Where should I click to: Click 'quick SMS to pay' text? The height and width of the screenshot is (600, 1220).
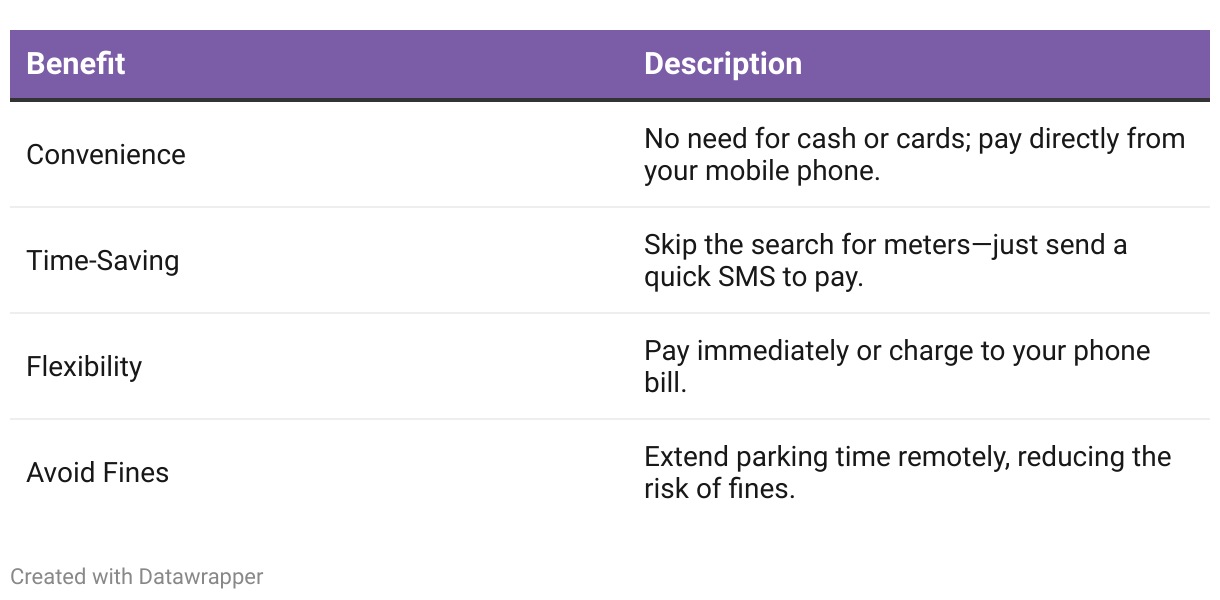pyautogui.click(x=753, y=277)
